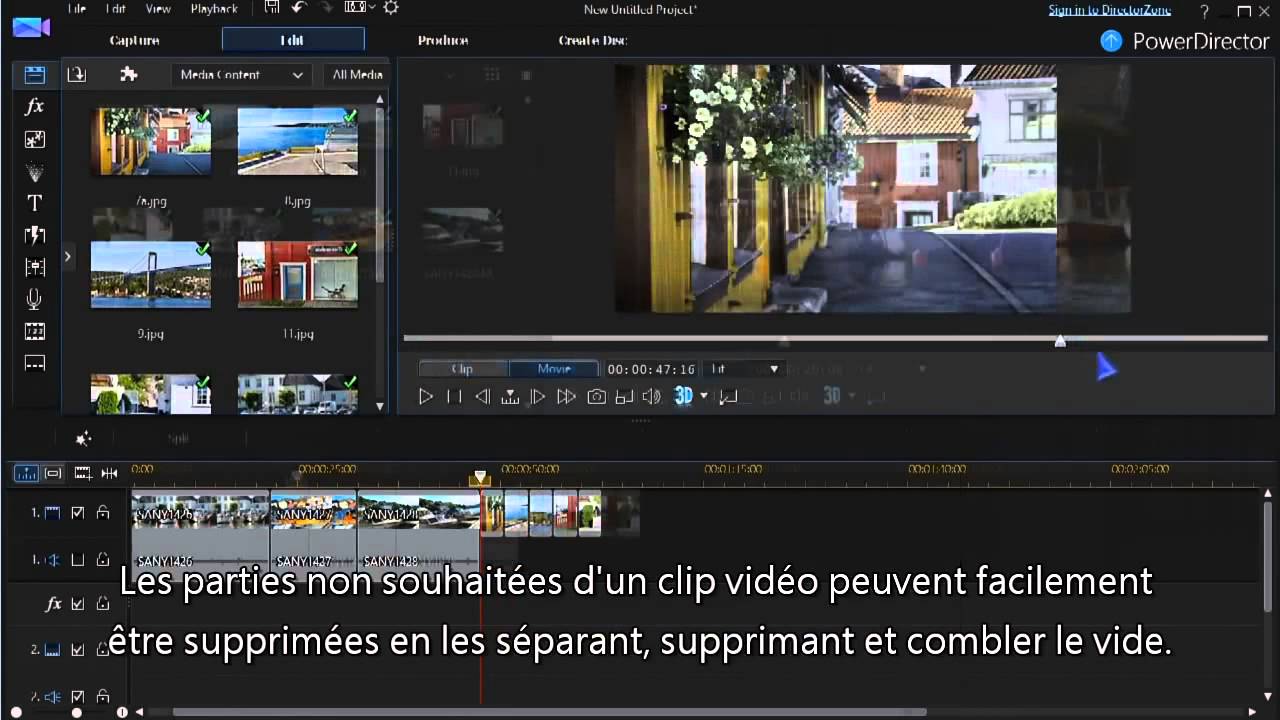Open the Chapter Room filmstrip icon
This screenshot has width=1280, height=720.
(x=35, y=331)
